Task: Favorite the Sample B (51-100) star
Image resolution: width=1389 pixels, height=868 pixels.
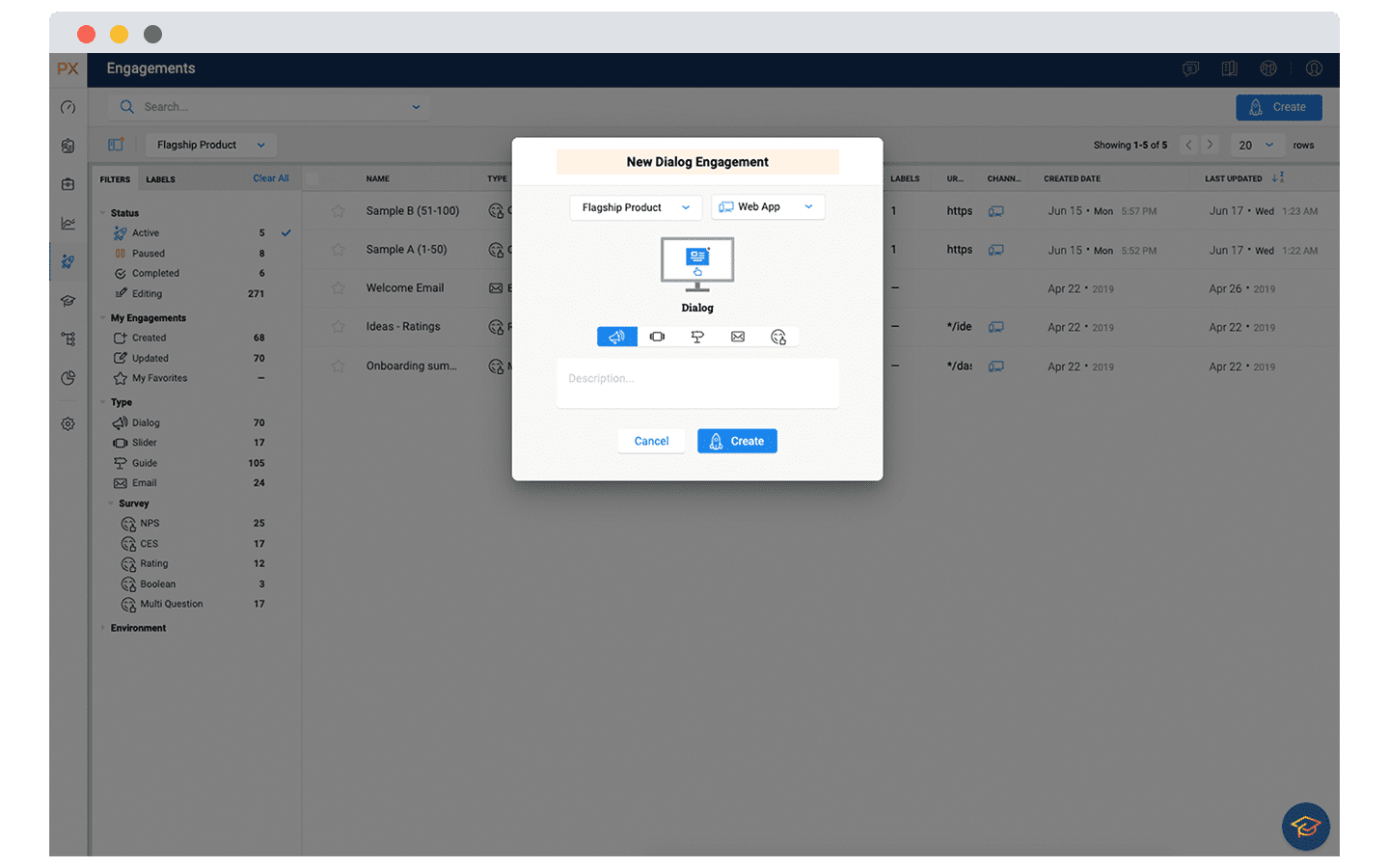Action: pos(339,211)
